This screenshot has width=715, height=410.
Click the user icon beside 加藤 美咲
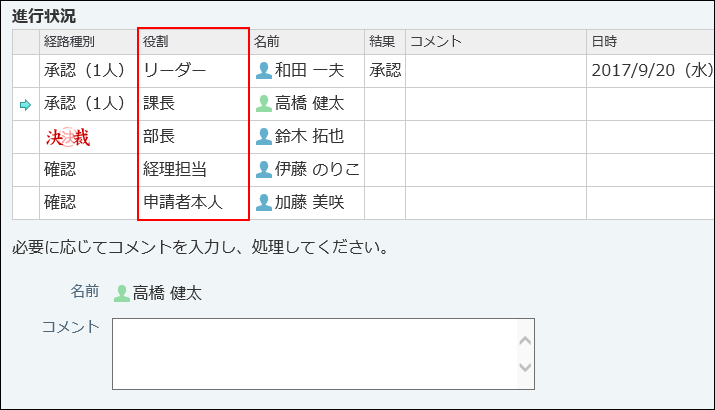tap(264, 203)
